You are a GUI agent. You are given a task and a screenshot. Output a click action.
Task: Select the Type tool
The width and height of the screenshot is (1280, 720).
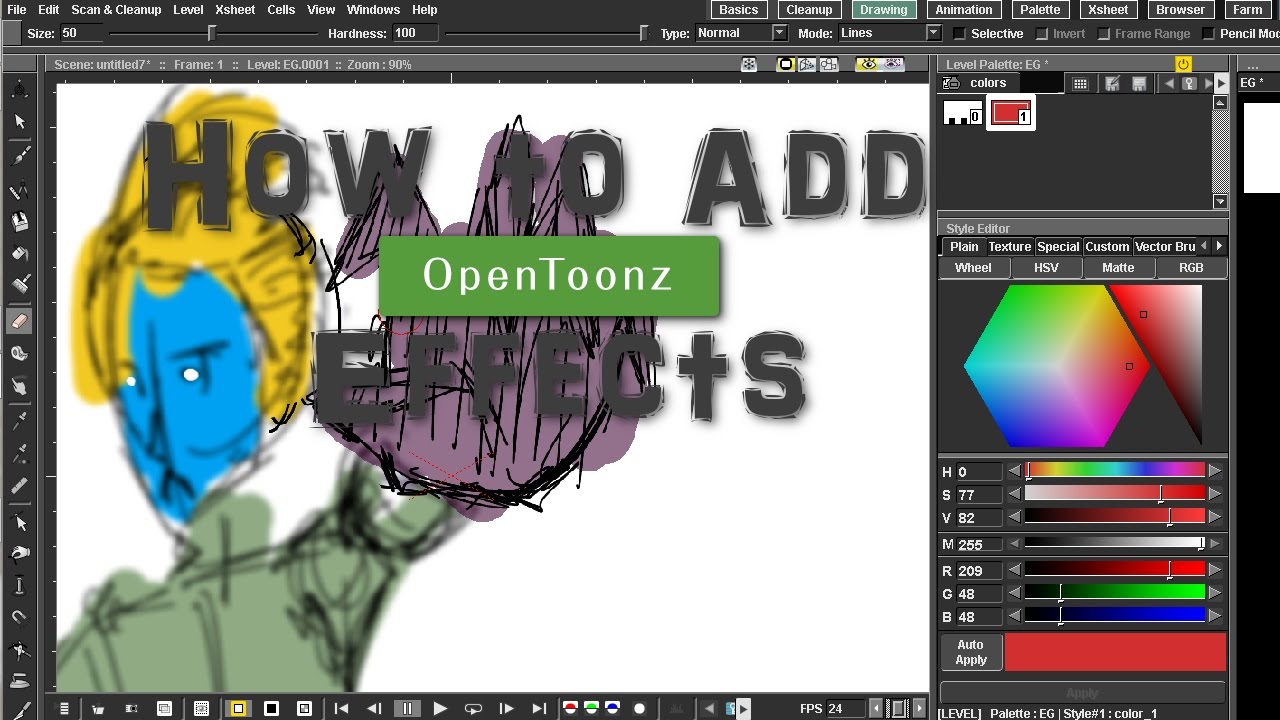point(19,221)
